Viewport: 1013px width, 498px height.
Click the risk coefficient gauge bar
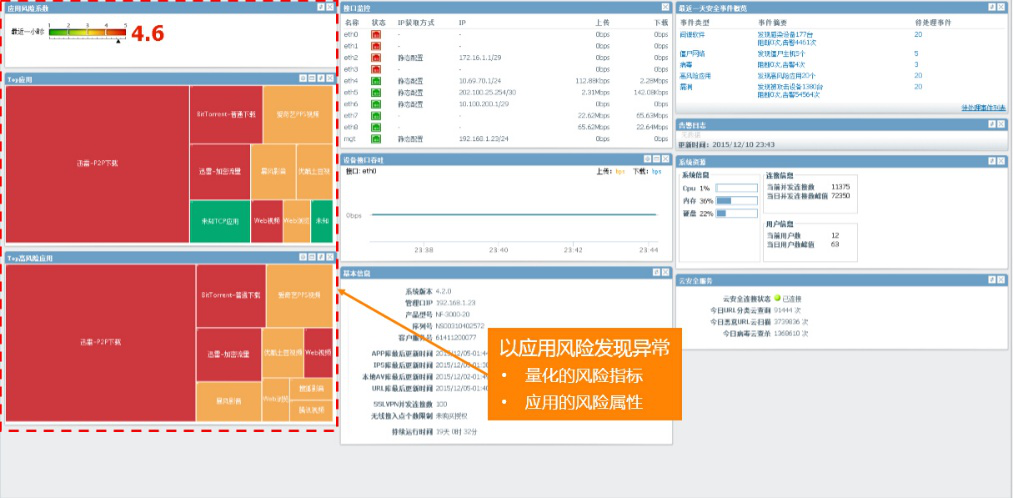tap(88, 32)
